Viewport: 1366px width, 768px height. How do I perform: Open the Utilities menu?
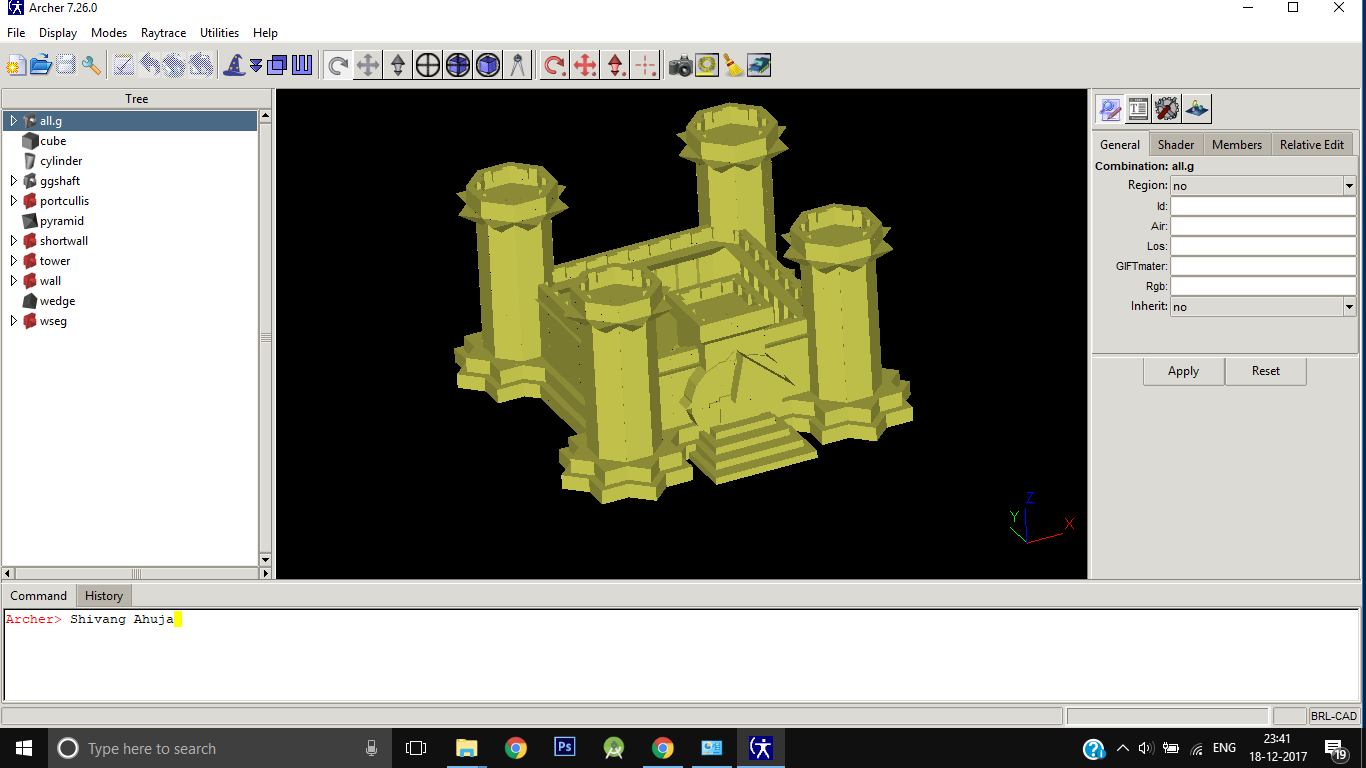click(220, 33)
